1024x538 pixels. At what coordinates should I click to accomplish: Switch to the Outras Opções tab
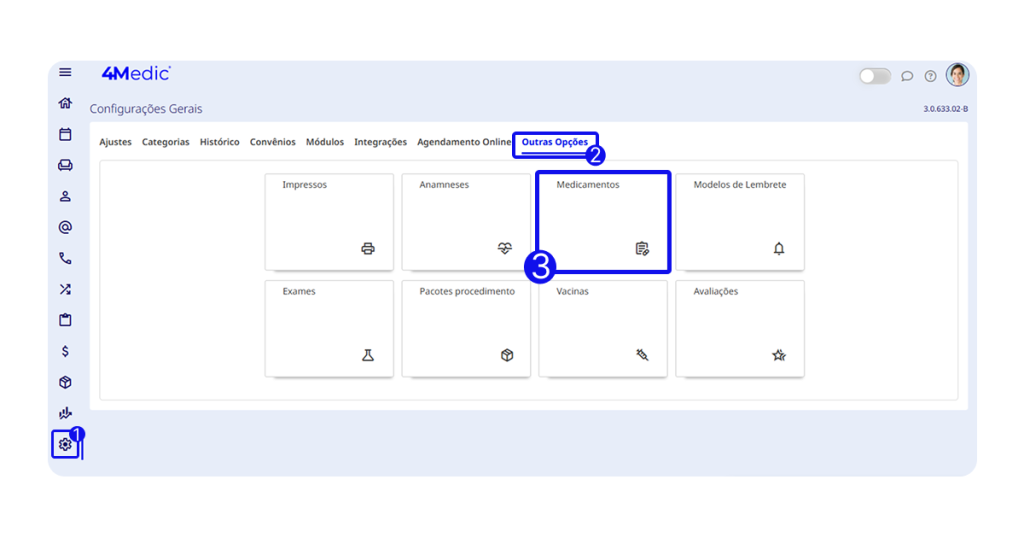pos(555,142)
